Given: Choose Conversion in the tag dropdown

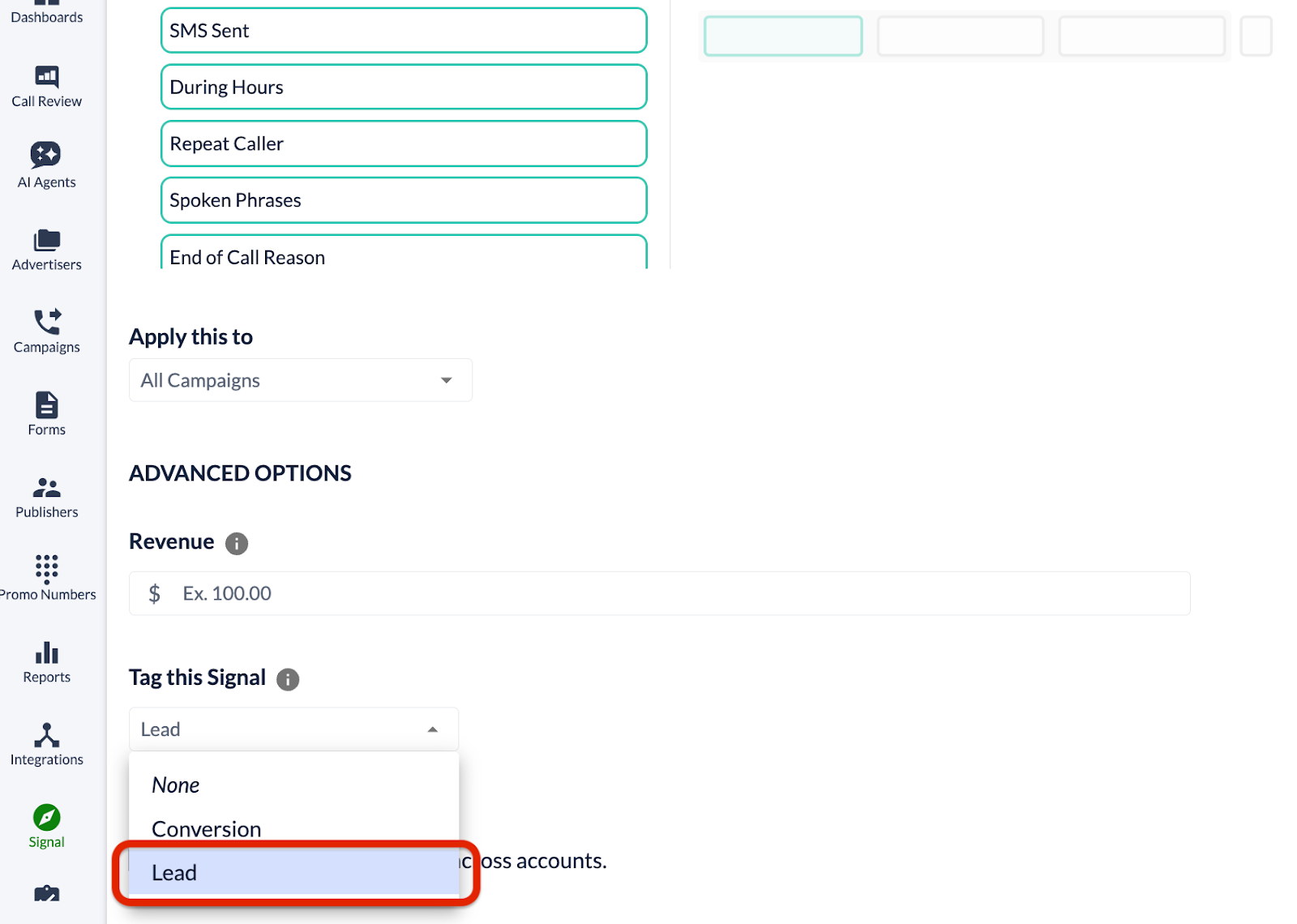Looking at the screenshot, I should pyautogui.click(x=293, y=828).
